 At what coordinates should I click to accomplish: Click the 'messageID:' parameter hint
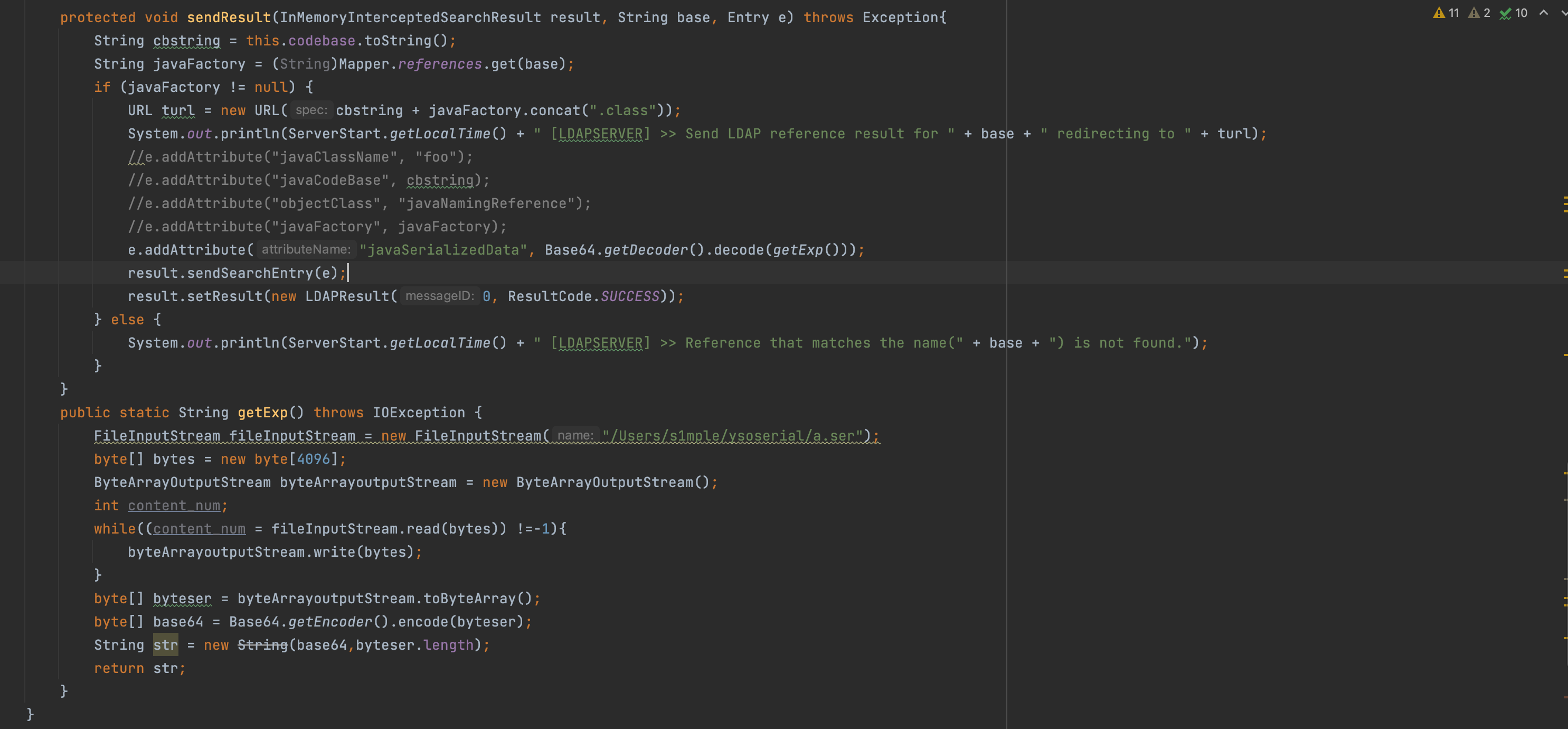pyautogui.click(x=439, y=296)
